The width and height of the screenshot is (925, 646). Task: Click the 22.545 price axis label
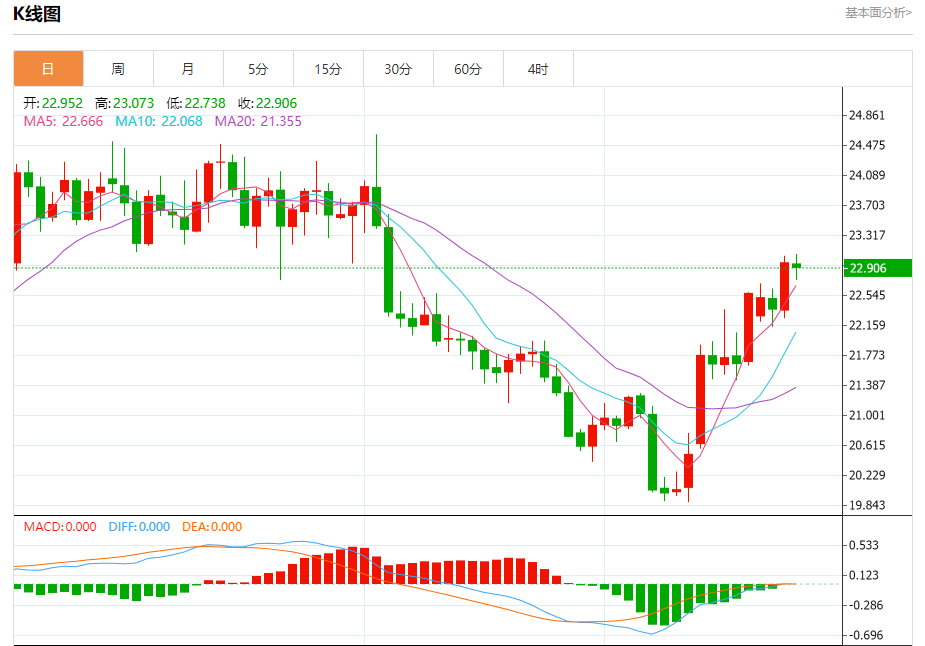pyautogui.click(x=867, y=295)
